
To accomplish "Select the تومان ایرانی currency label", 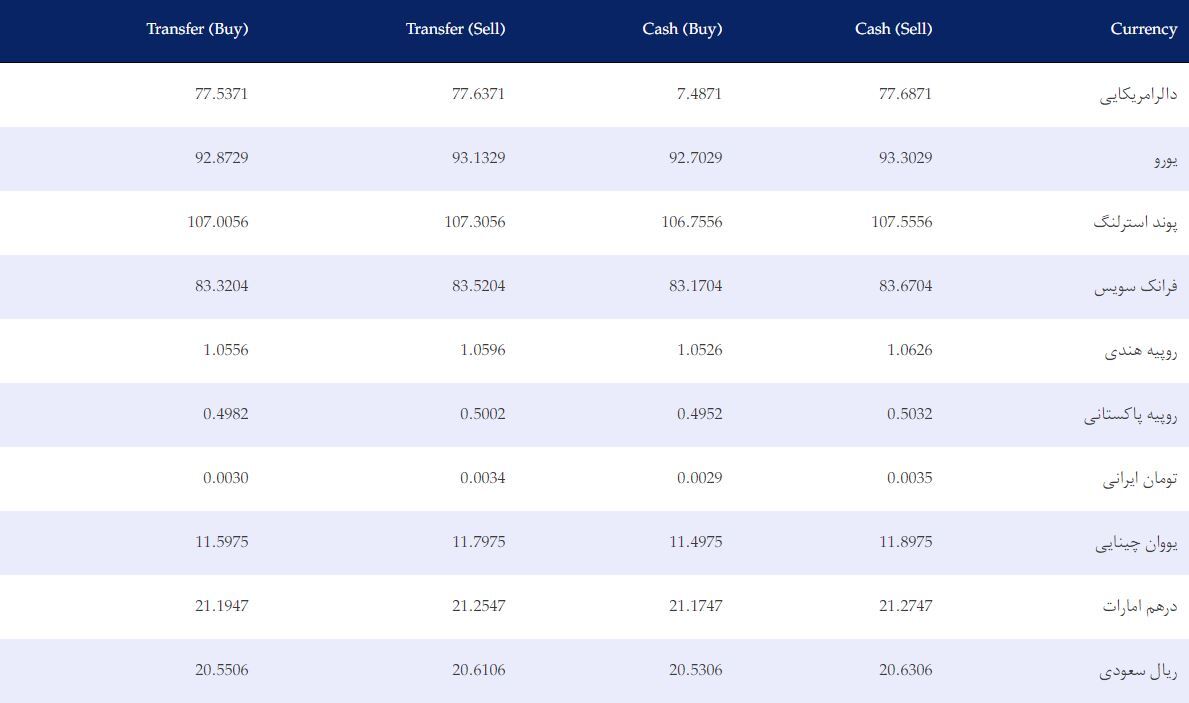I will [1140, 479].
